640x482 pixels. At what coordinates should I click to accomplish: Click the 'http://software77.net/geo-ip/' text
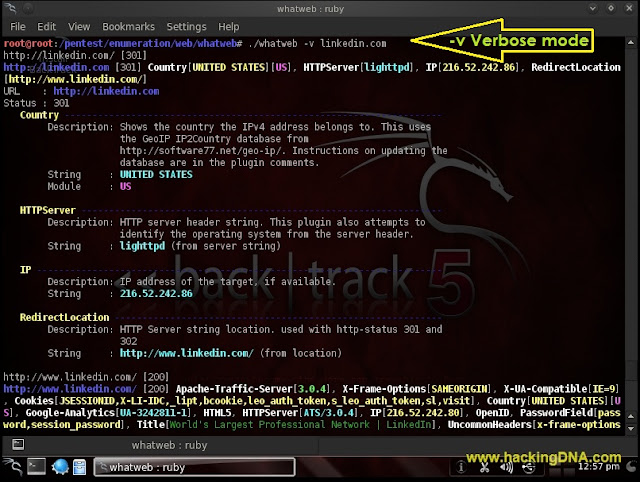(200, 151)
